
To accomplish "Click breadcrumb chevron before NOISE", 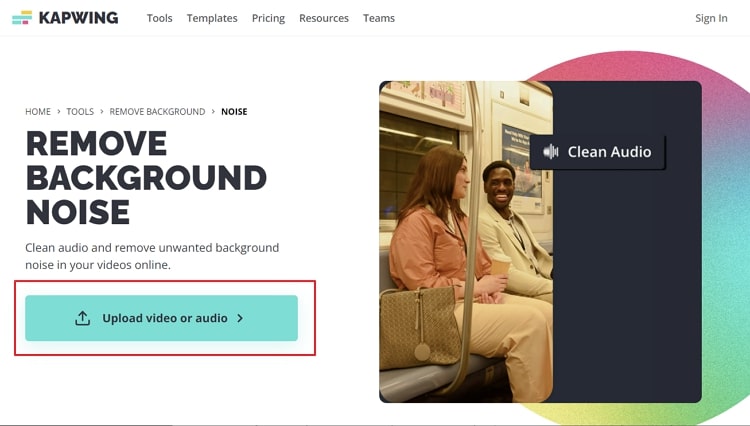I will [213, 111].
